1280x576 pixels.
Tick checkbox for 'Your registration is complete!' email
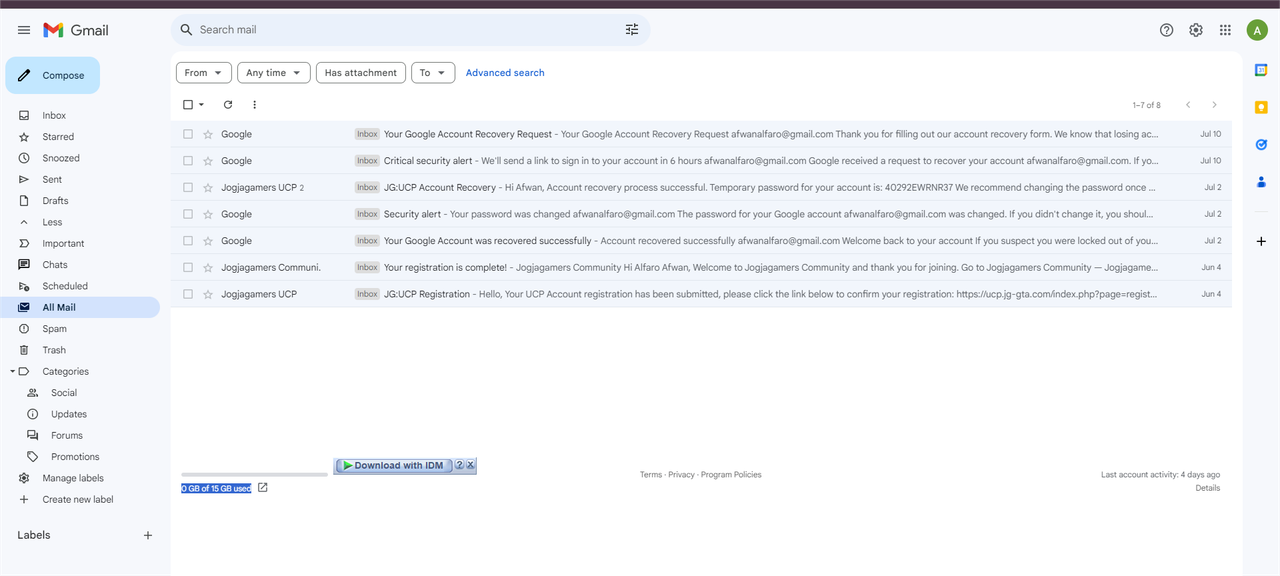click(188, 267)
